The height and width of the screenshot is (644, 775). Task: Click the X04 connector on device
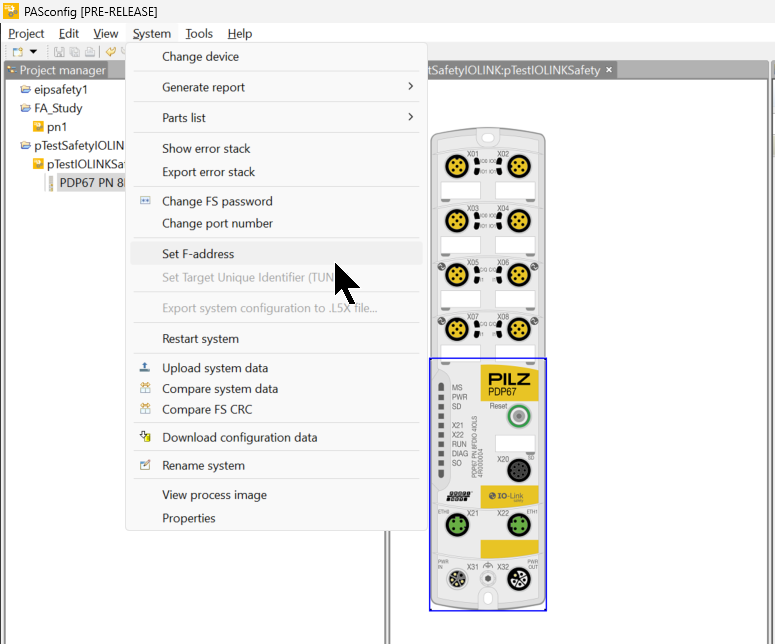[x=518, y=220]
